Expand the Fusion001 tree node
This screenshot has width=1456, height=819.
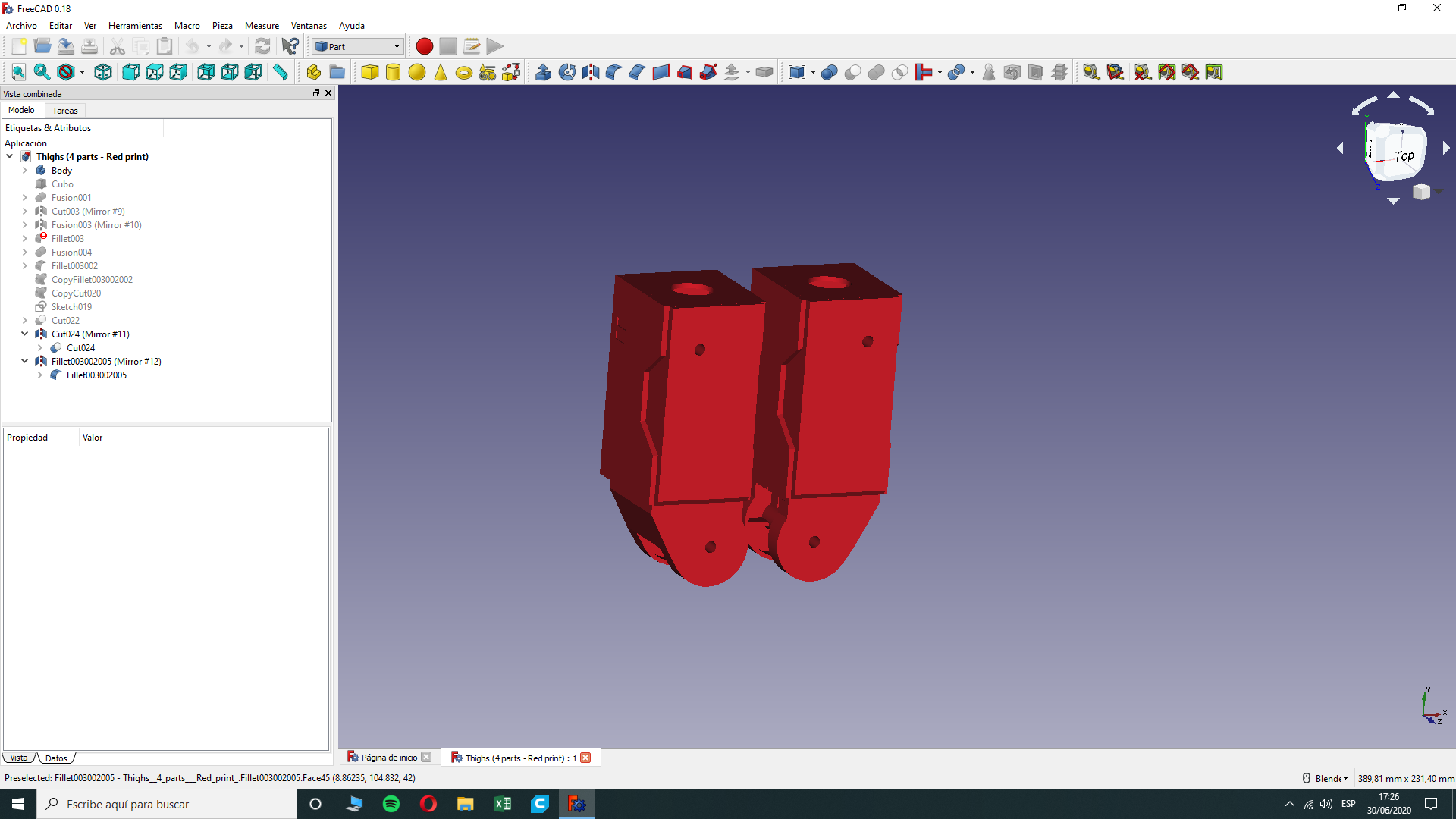click(x=24, y=198)
